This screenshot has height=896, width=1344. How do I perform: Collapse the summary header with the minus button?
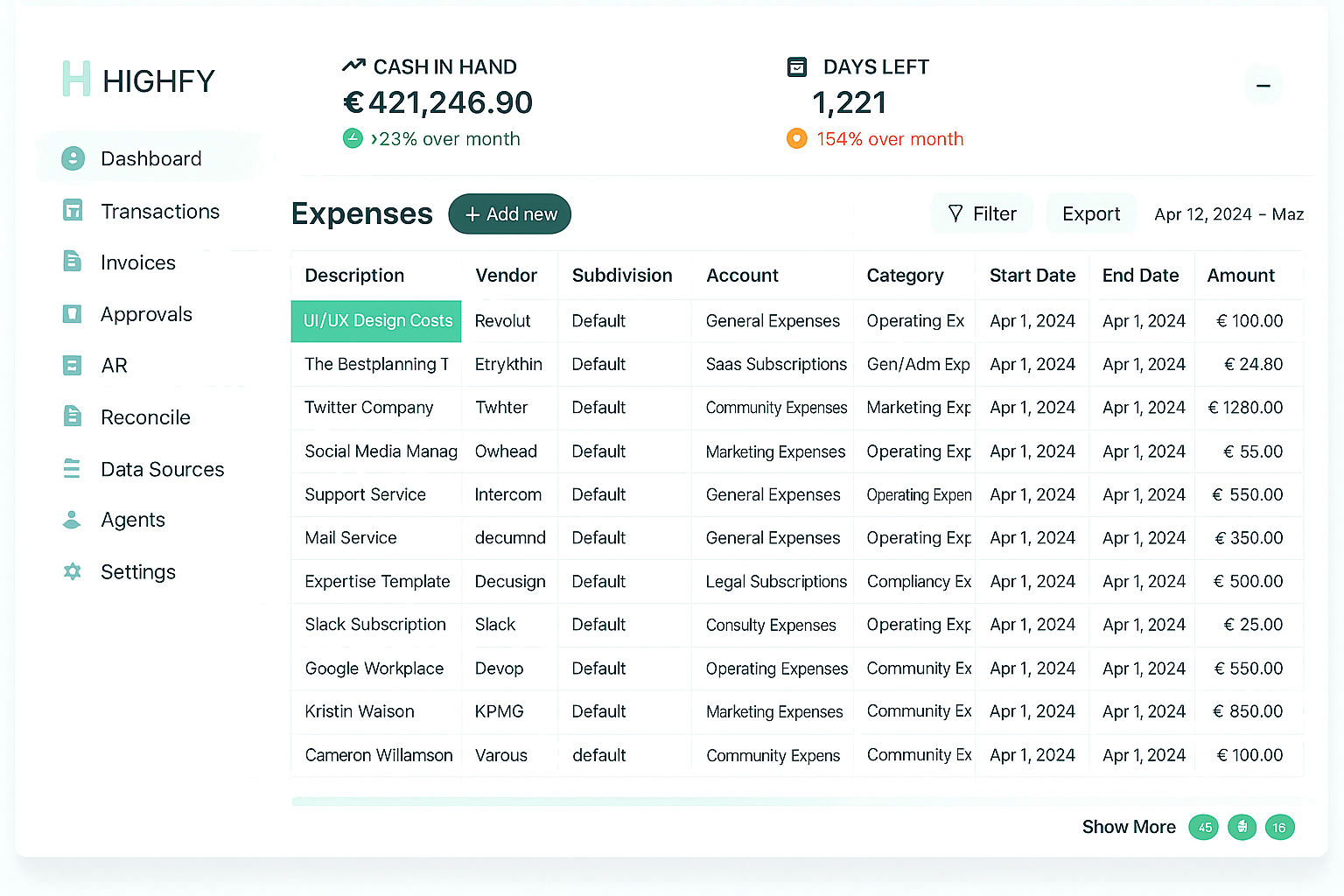click(x=1263, y=85)
